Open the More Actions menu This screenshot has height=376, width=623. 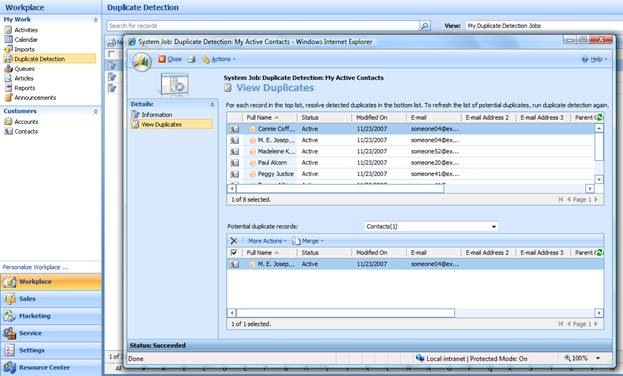pos(267,241)
